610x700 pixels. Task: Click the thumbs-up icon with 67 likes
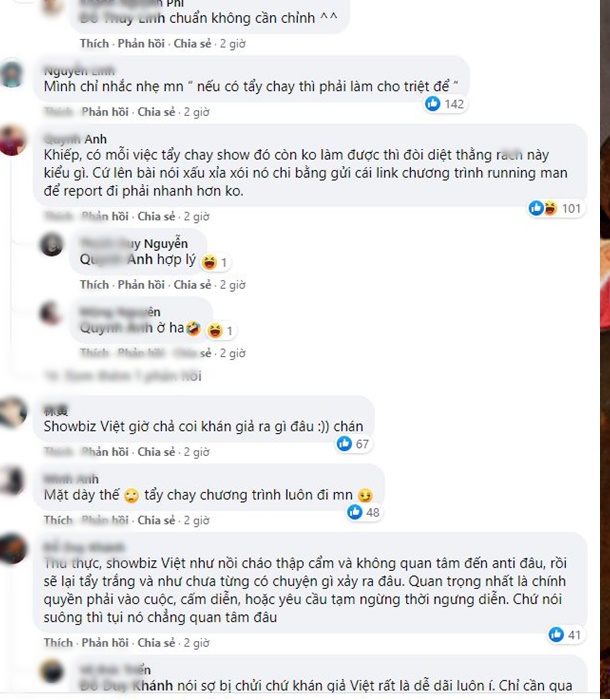click(344, 444)
